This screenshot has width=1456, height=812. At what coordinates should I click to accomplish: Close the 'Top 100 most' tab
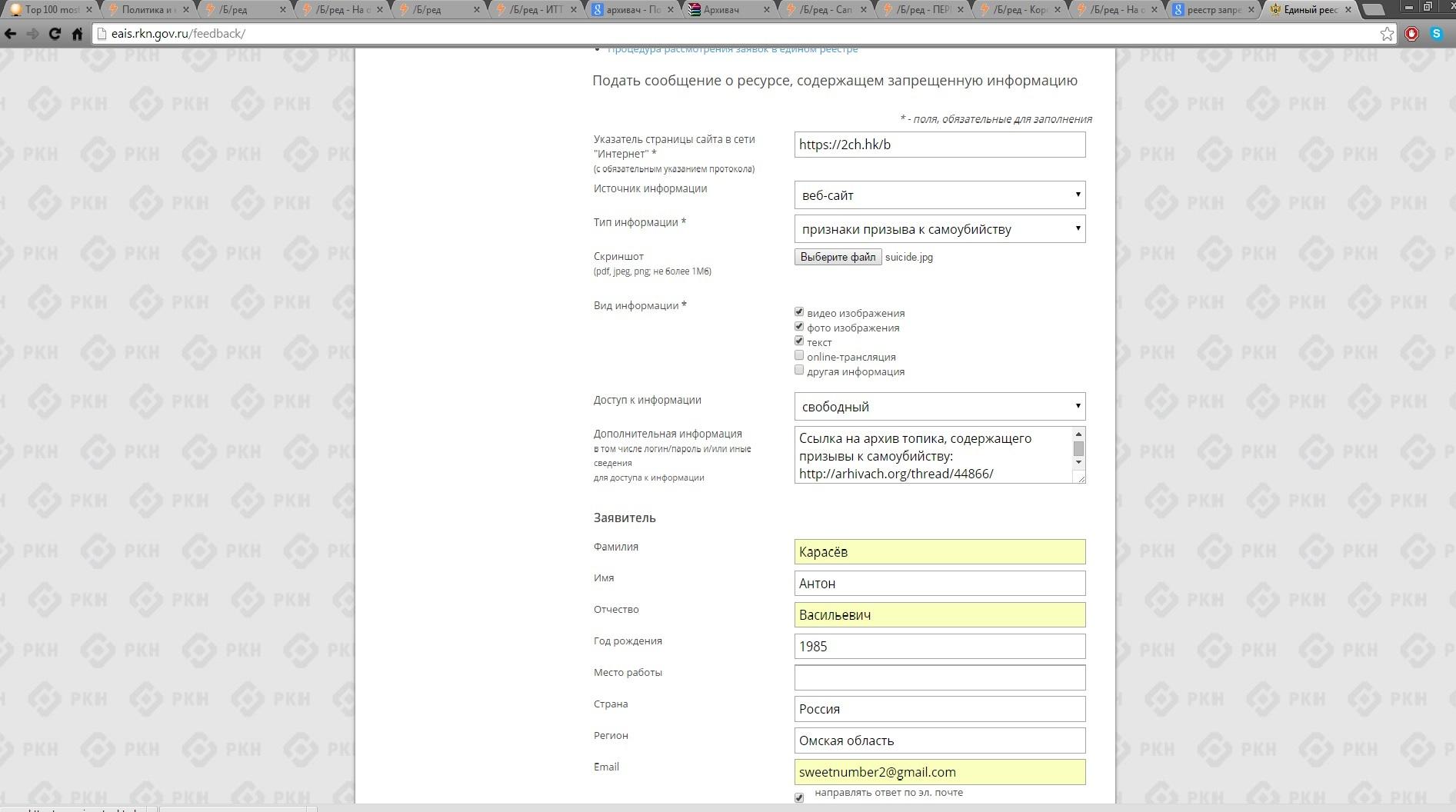(89, 10)
